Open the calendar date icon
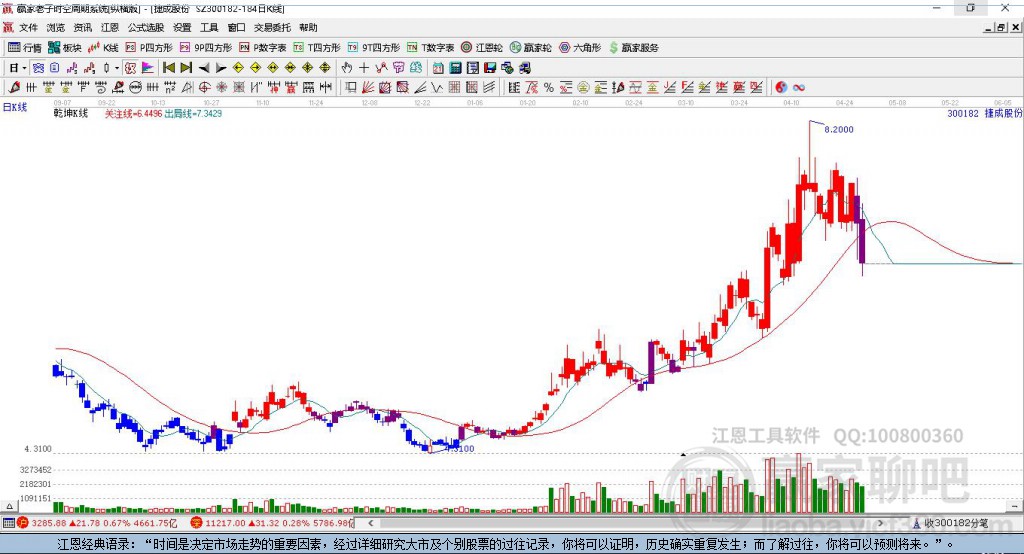 (438, 68)
